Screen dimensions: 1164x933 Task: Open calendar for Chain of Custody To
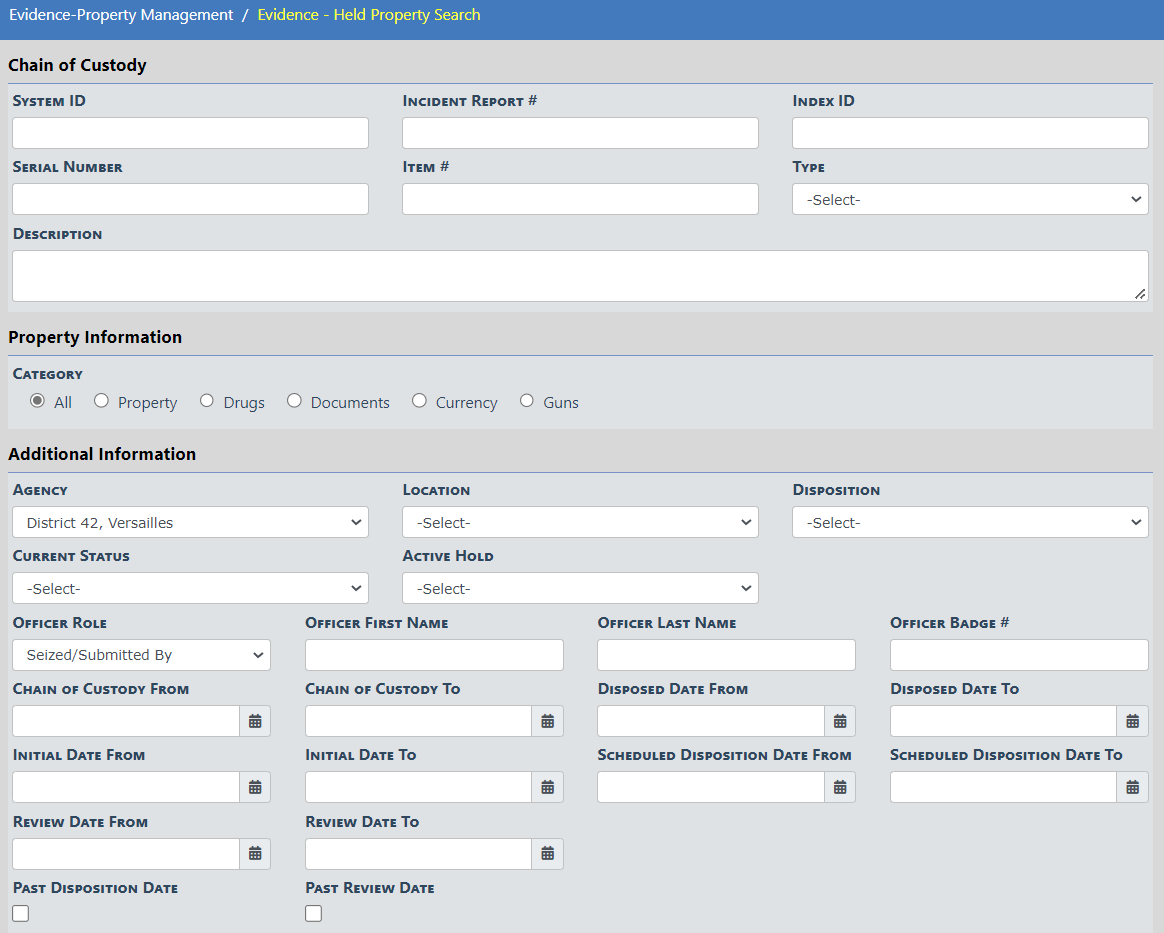pyautogui.click(x=547, y=721)
